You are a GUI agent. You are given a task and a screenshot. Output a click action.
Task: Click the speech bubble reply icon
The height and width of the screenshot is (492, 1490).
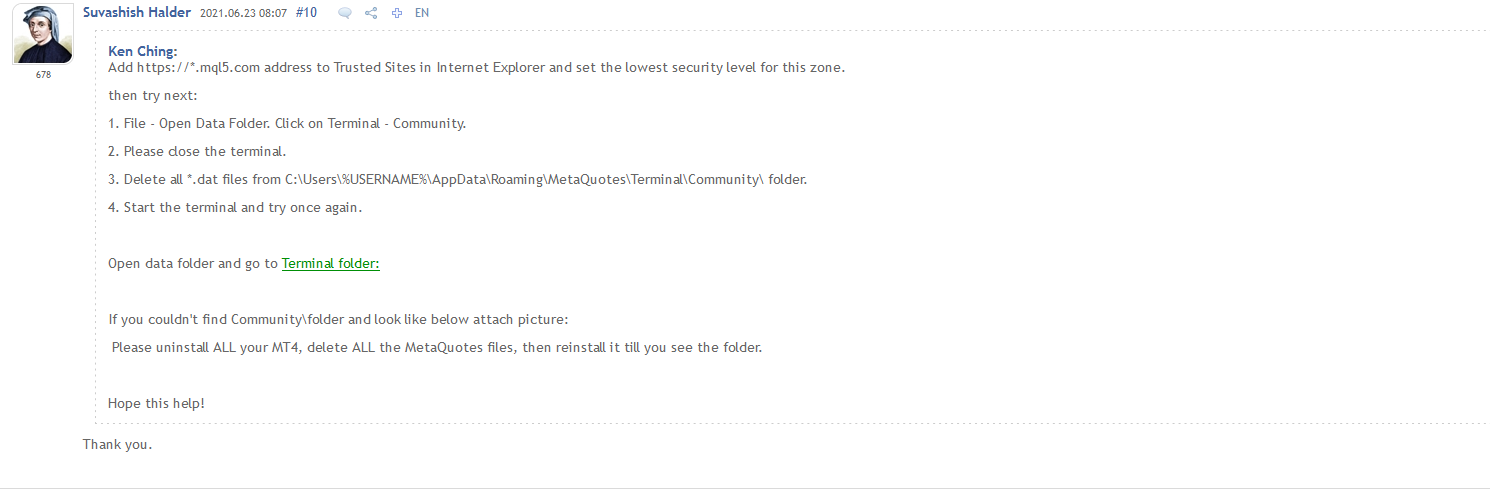(345, 13)
